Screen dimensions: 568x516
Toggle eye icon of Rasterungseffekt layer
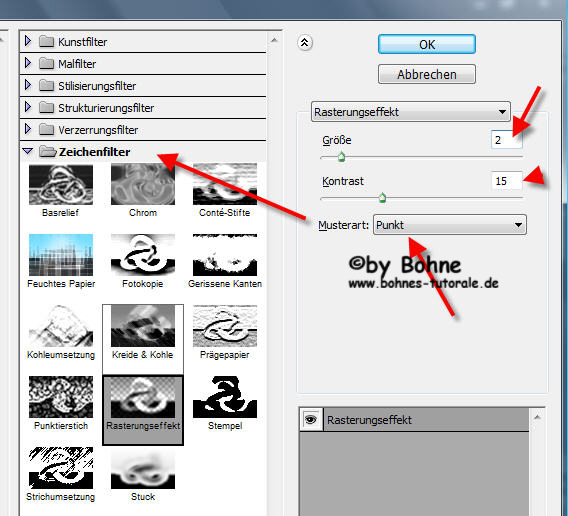310,420
